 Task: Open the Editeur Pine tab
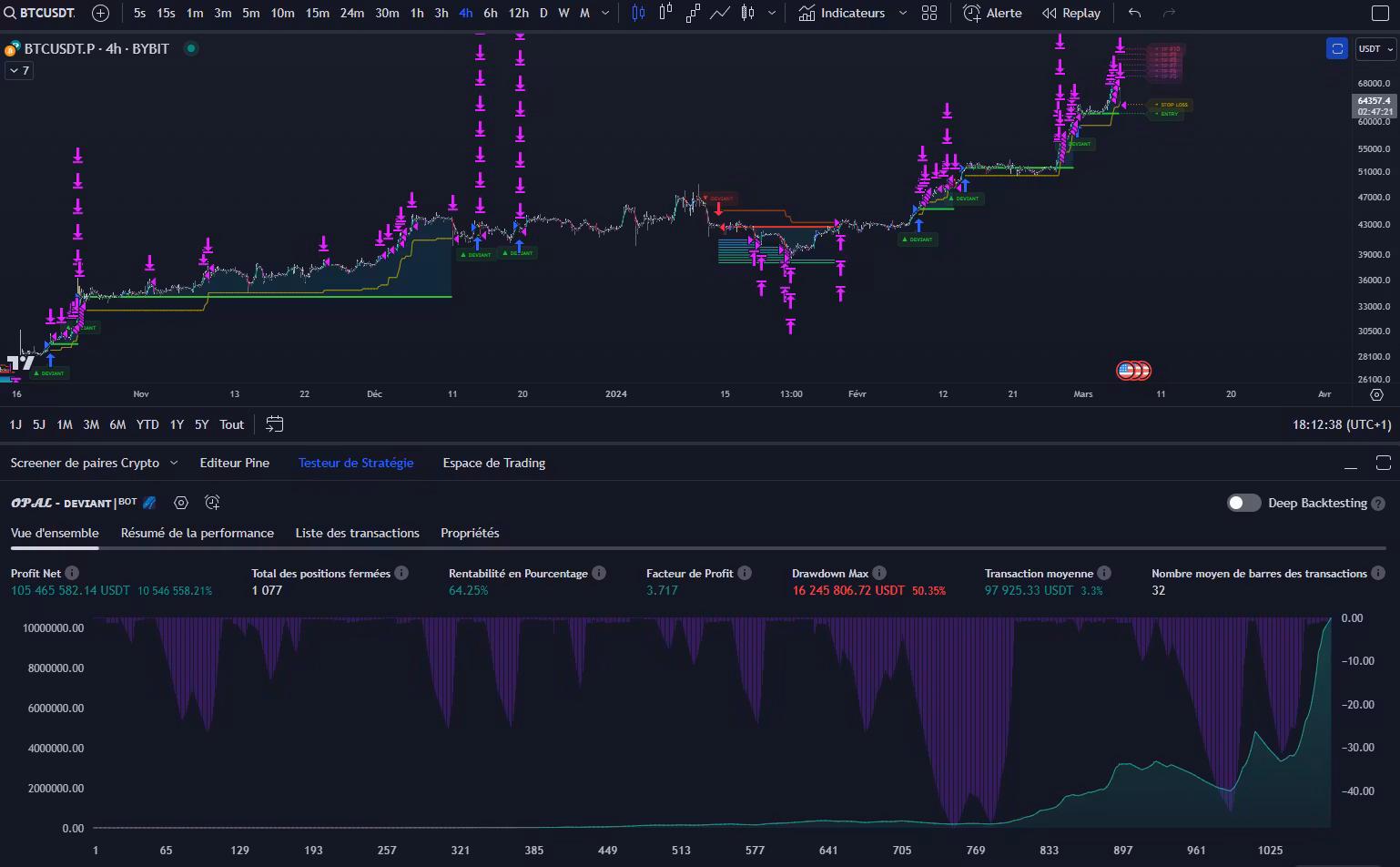pos(234,463)
